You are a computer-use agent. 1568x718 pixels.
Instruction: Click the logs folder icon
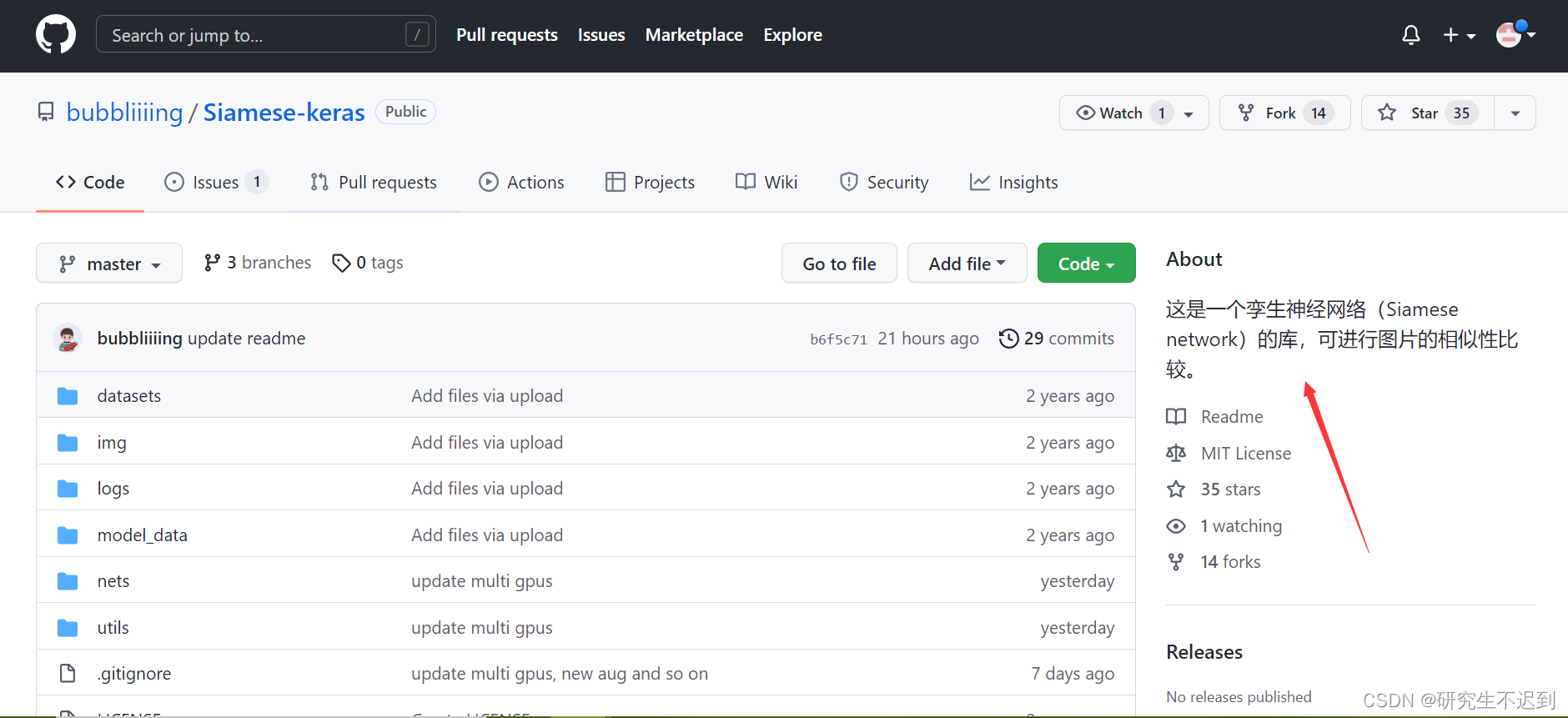(x=68, y=489)
